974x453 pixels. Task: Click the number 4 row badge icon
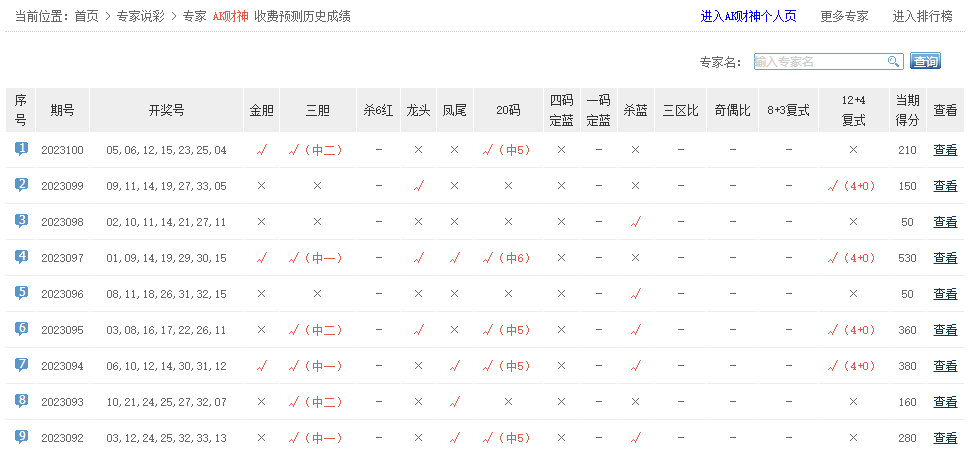click(x=21, y=257)
